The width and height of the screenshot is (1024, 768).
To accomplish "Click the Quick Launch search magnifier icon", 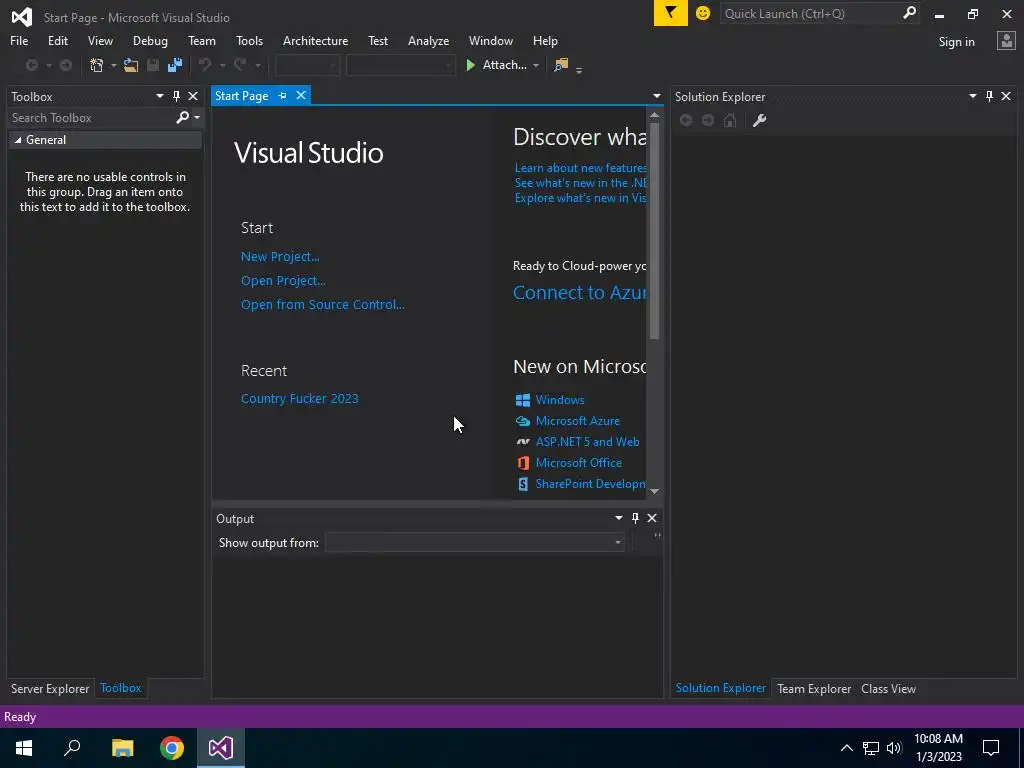I will pyautogui.click(x=909, y=13).
